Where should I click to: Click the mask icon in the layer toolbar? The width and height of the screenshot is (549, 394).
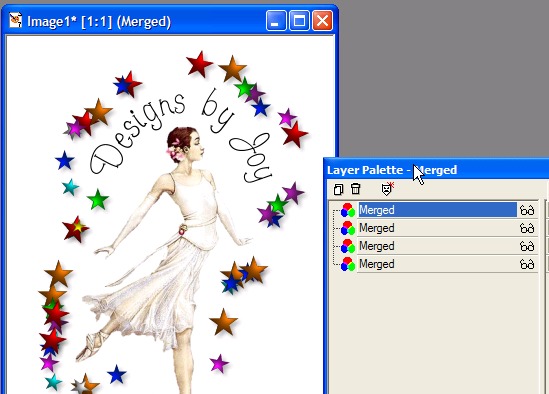pyautogui.click(x=387, y=189)
